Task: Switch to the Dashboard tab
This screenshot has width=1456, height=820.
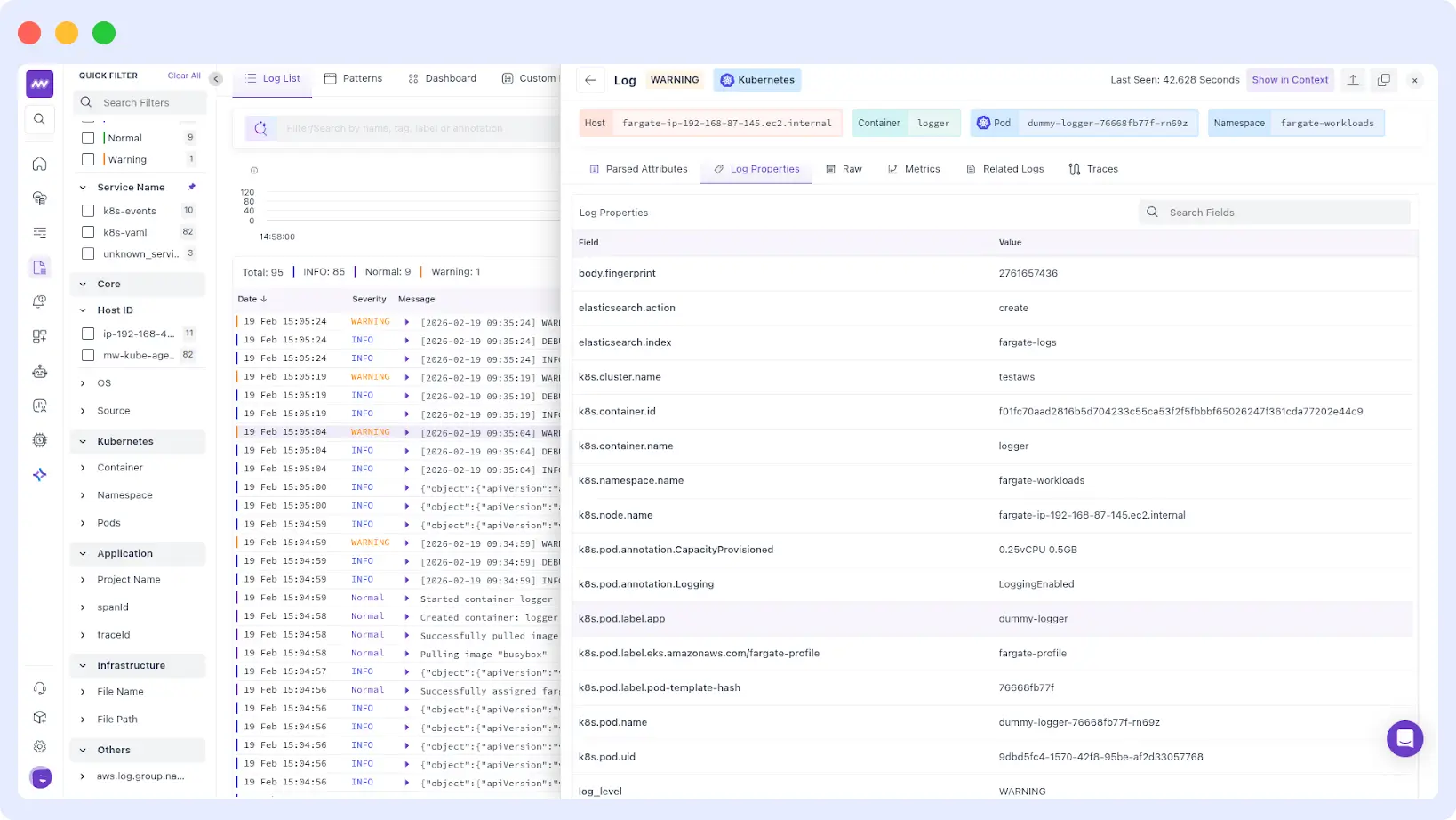Action: pos(443,78)
